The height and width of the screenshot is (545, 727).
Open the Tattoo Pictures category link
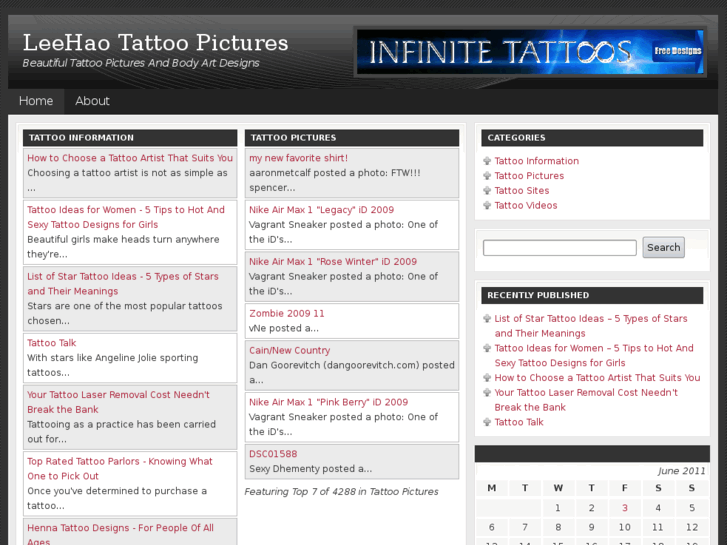pyautogui.click(x=529, y=176)
